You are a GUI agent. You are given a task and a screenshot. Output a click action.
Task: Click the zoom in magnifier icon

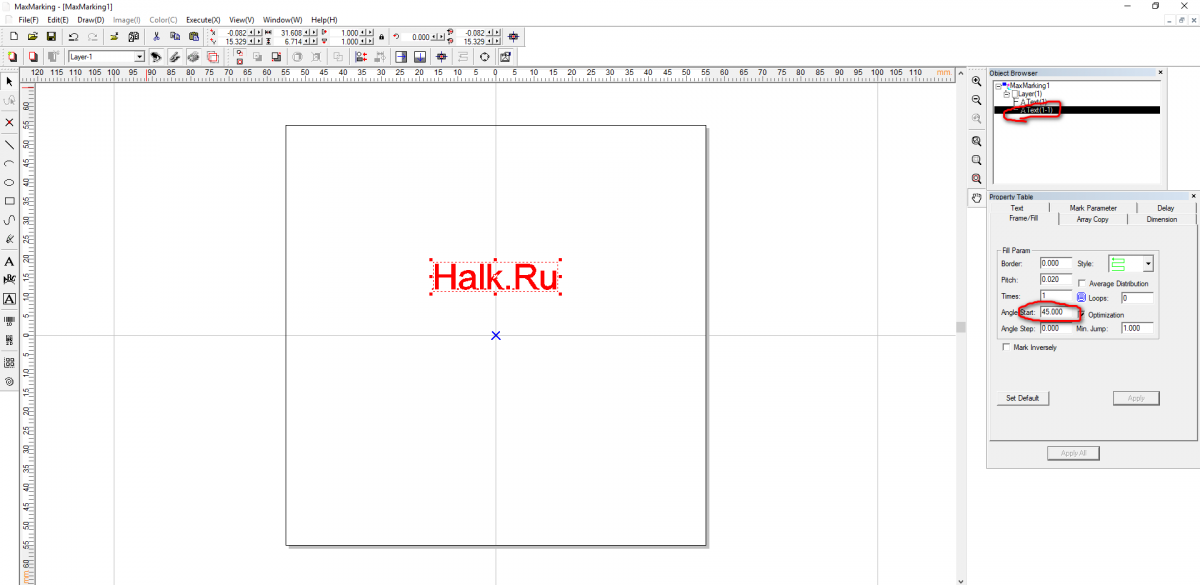pos(976,81)
